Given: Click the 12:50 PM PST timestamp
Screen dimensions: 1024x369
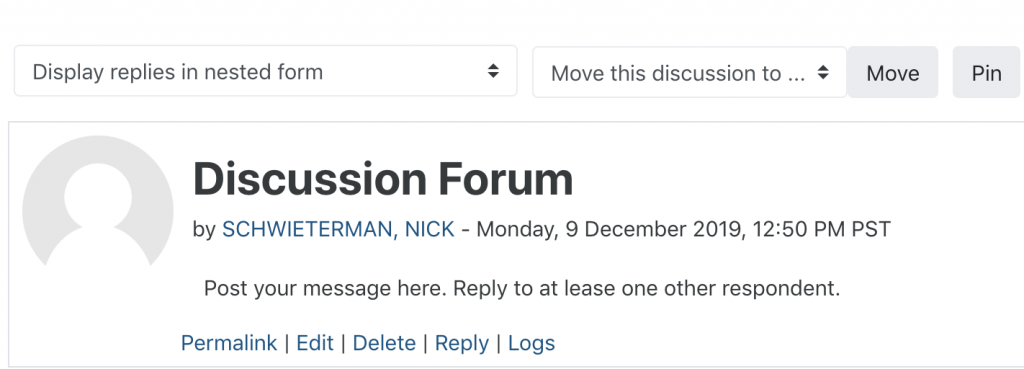Looking at the screenshot, I should (x=822, y=229).
